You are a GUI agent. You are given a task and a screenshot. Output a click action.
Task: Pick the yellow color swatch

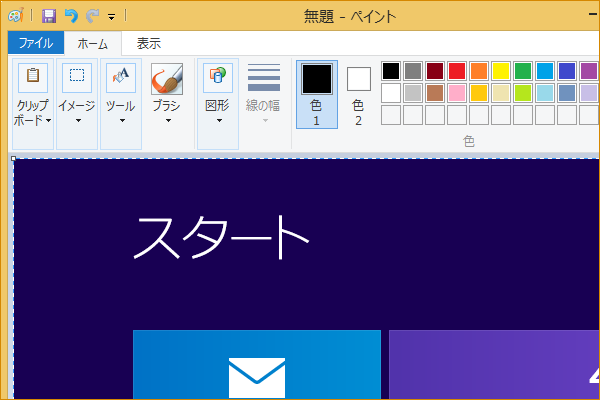[501, 71]
